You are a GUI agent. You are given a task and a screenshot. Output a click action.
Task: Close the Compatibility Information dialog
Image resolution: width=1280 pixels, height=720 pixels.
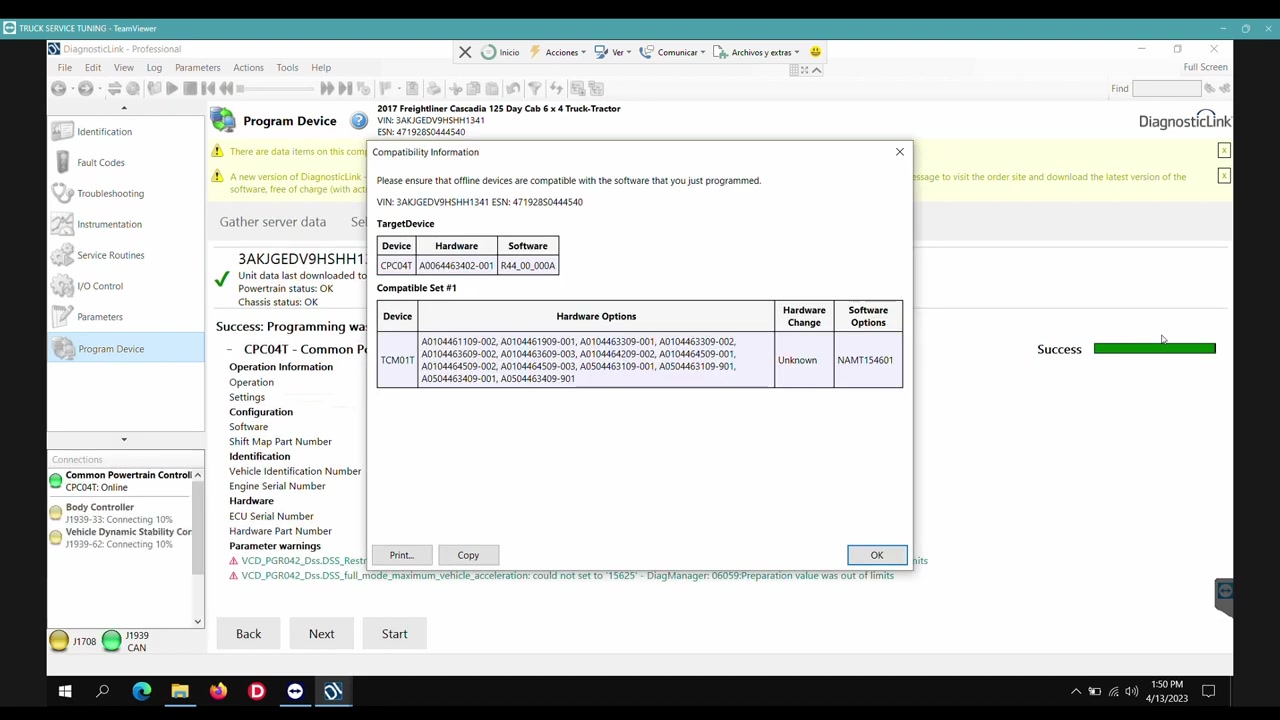[x=899, y=152]
